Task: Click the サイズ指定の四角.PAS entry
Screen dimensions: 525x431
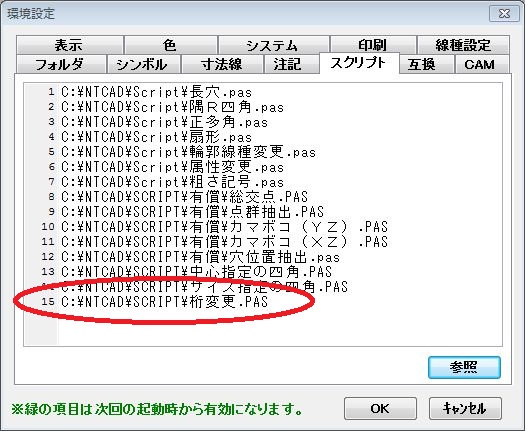Action: coord(204,287)
